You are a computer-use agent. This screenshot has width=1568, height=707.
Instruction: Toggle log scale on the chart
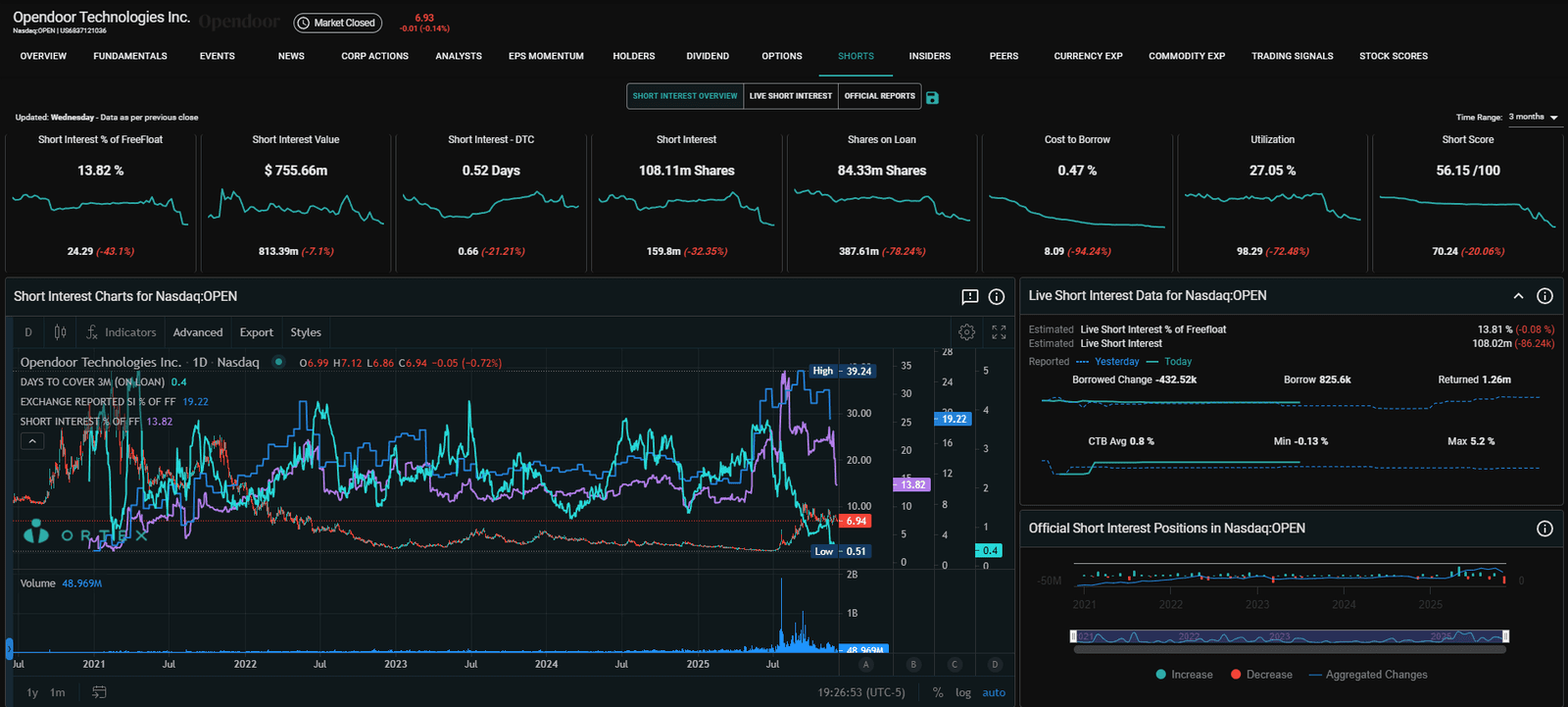pyautogui.click(x=963, y=692)
